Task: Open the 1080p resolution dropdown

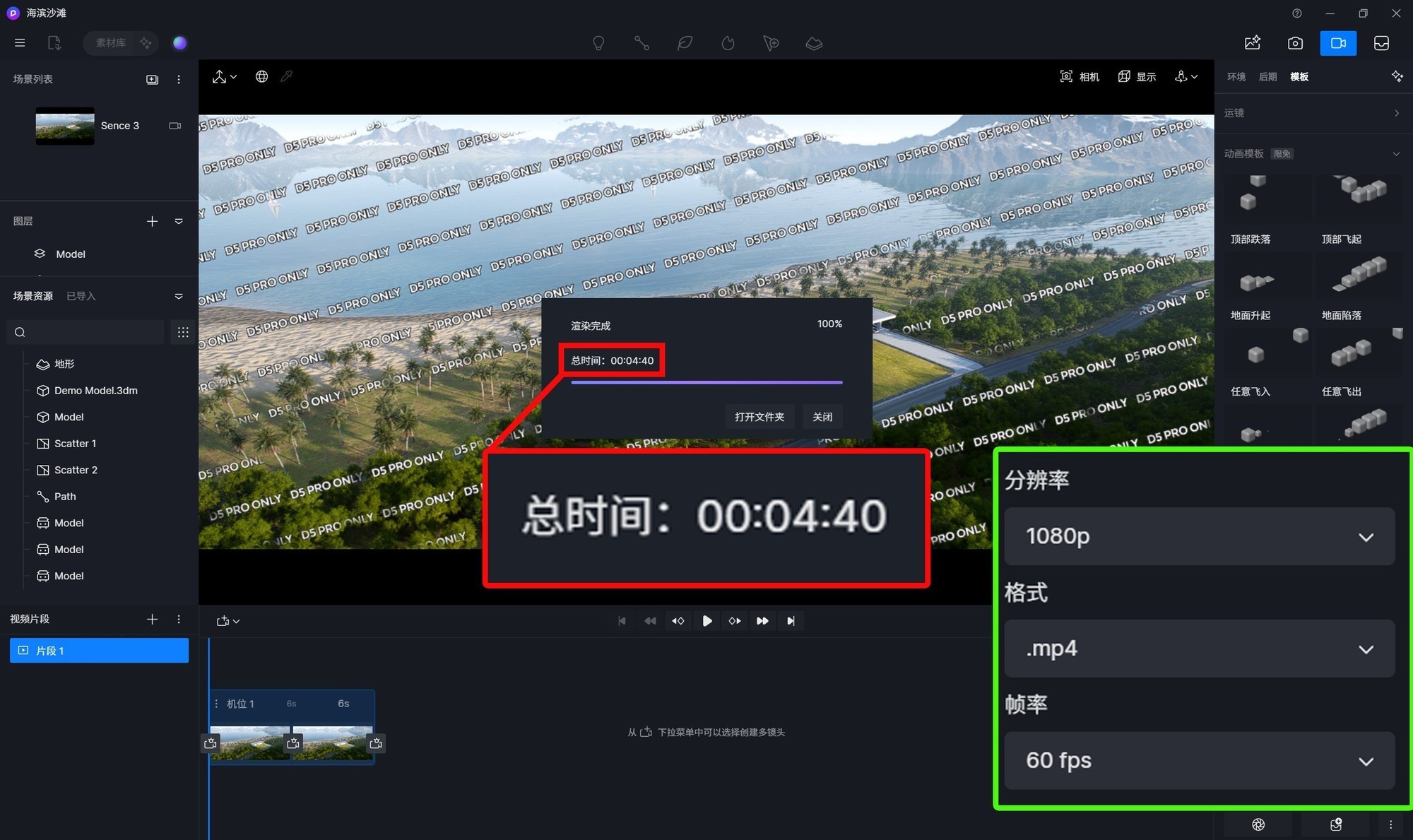Action: [x=1198, y=536]
